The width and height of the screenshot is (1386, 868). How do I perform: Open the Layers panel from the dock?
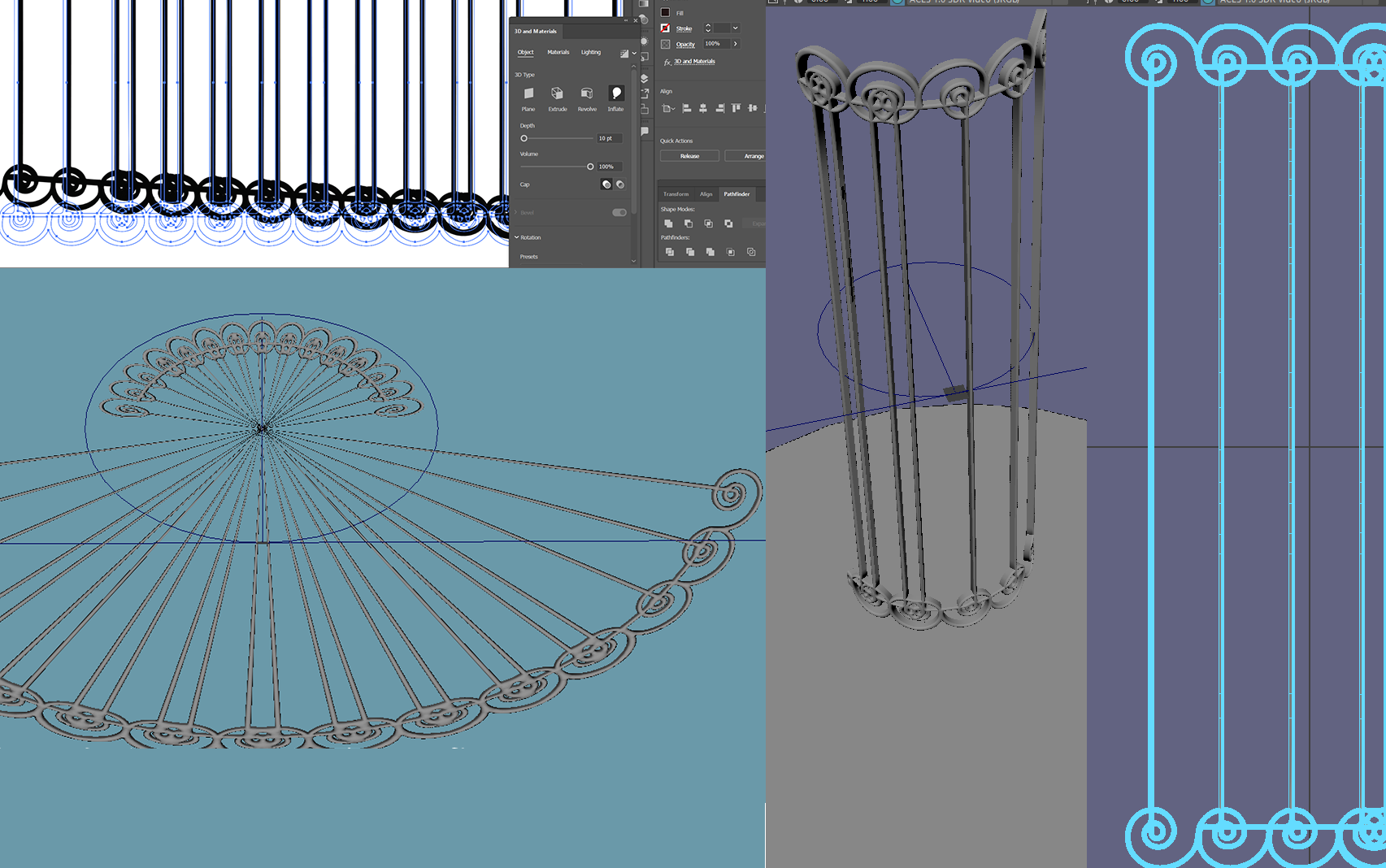(x=645, y=79)
